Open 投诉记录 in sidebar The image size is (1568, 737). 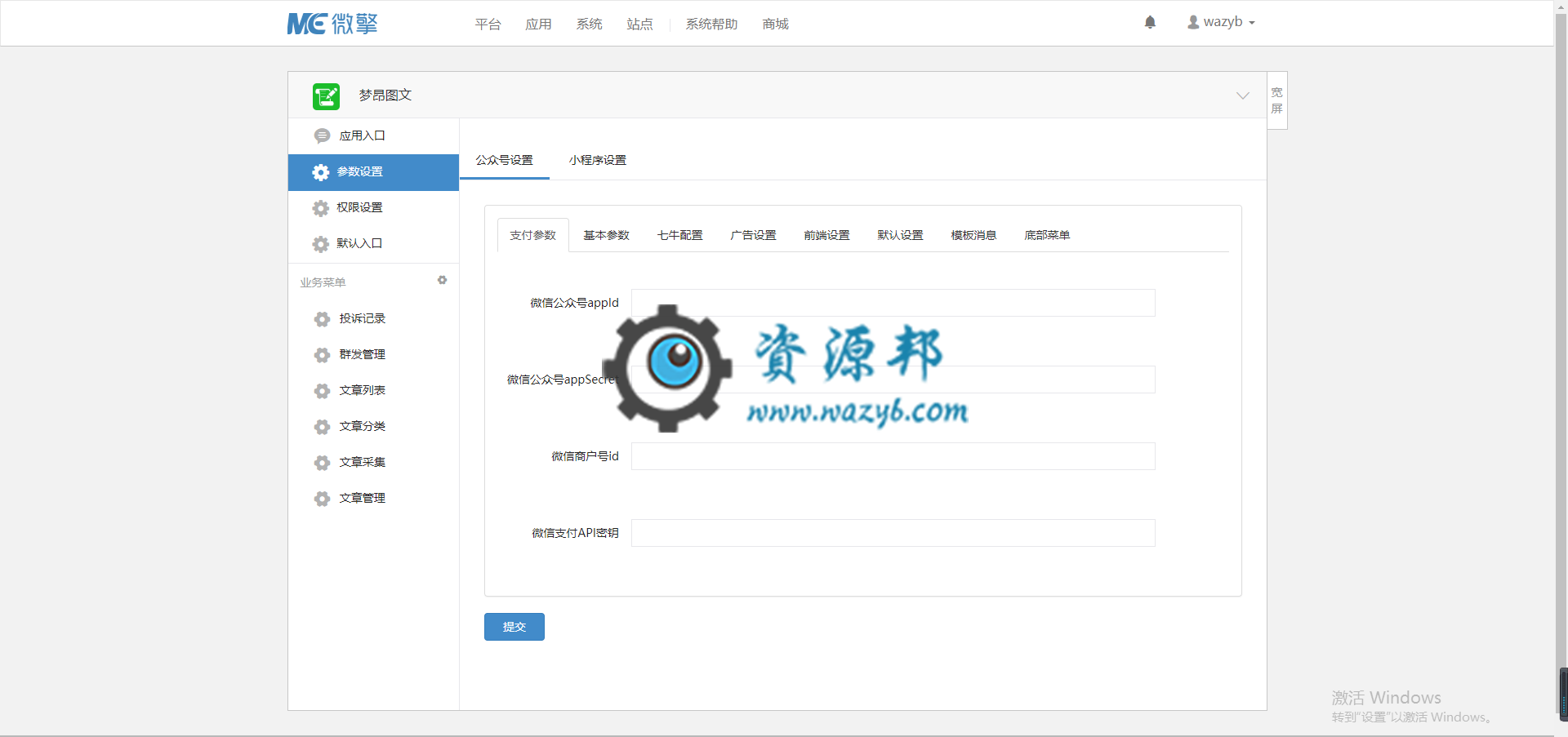coord(373,319)
